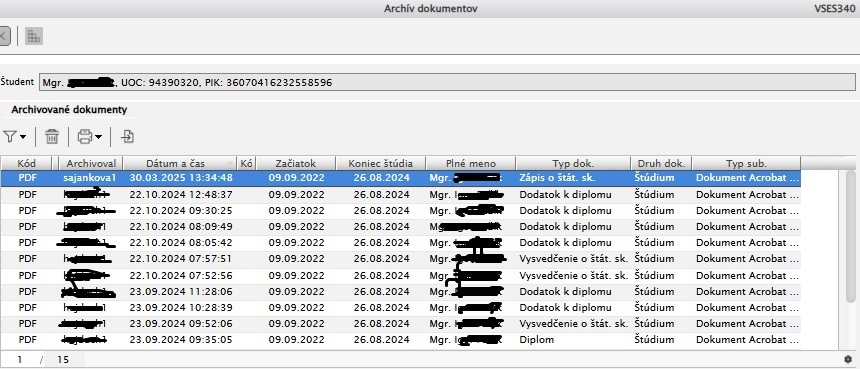Click the sajankova1 archiver cell
This screenshot has height=369, width=860.
(x=89, y=178)
